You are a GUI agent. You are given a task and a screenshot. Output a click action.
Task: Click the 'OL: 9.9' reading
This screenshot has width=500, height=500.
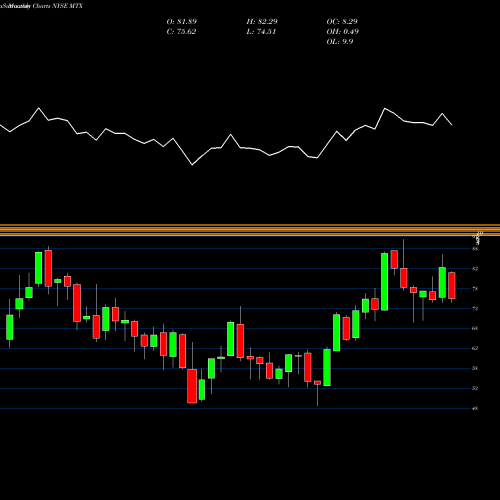pyautogui.click(x=340, y=42)
